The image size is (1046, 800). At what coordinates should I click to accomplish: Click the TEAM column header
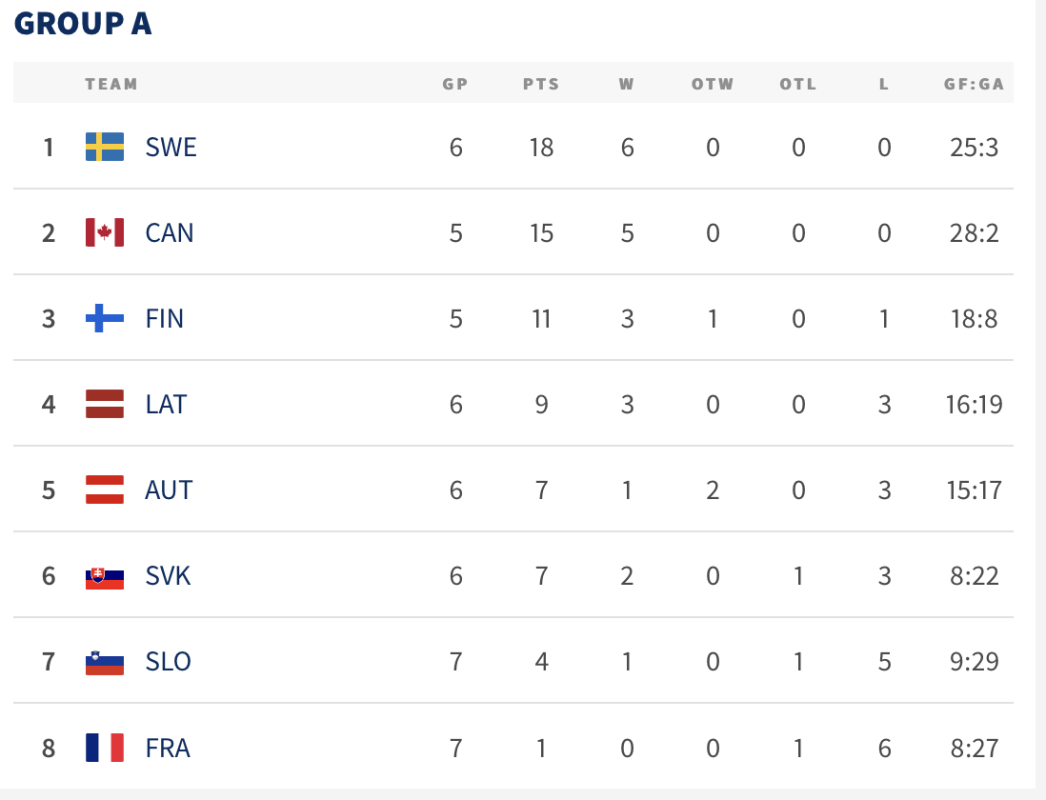[111, 84]
